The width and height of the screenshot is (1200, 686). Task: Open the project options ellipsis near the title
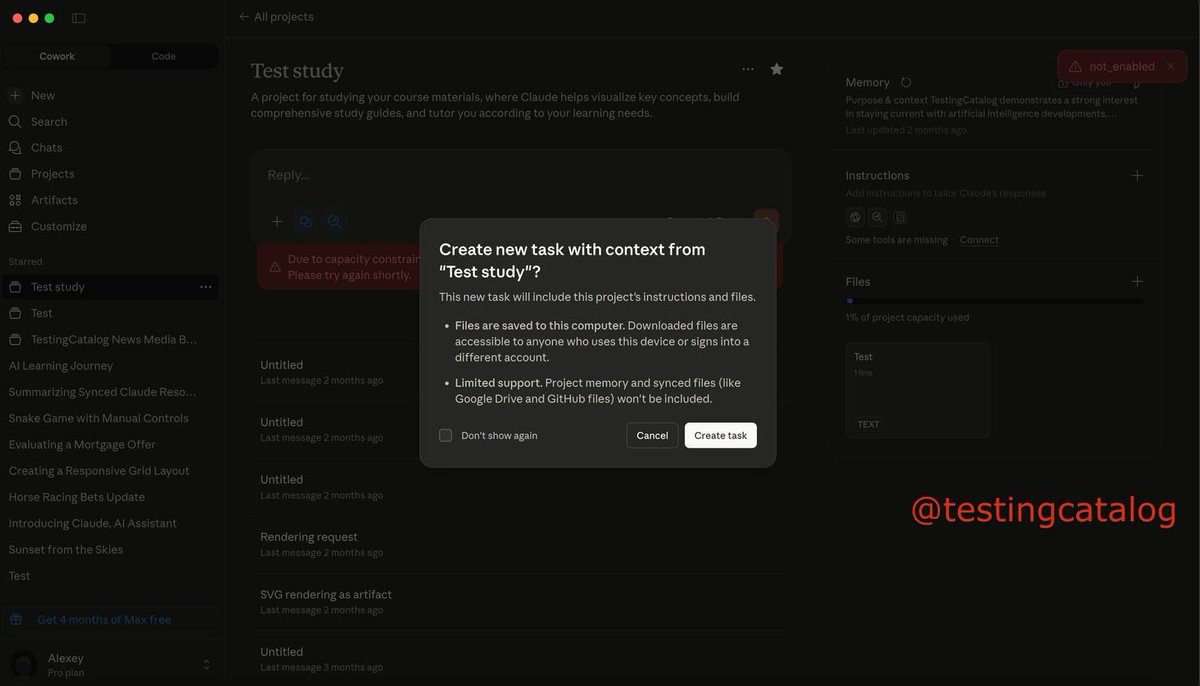(747, 68)
